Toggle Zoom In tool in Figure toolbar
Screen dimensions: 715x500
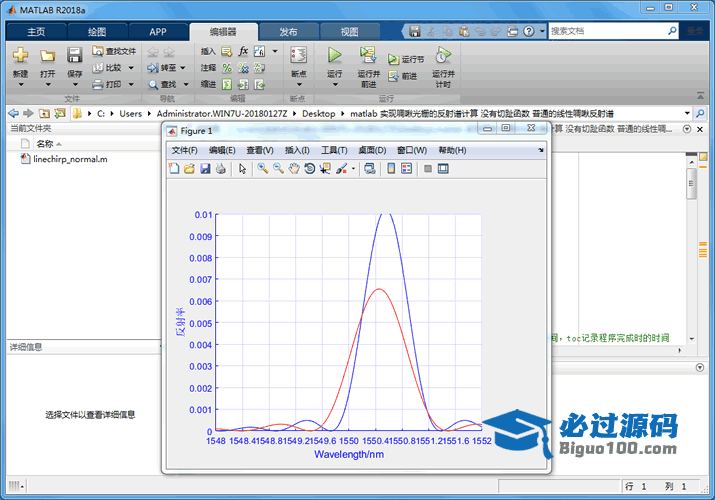262,169
